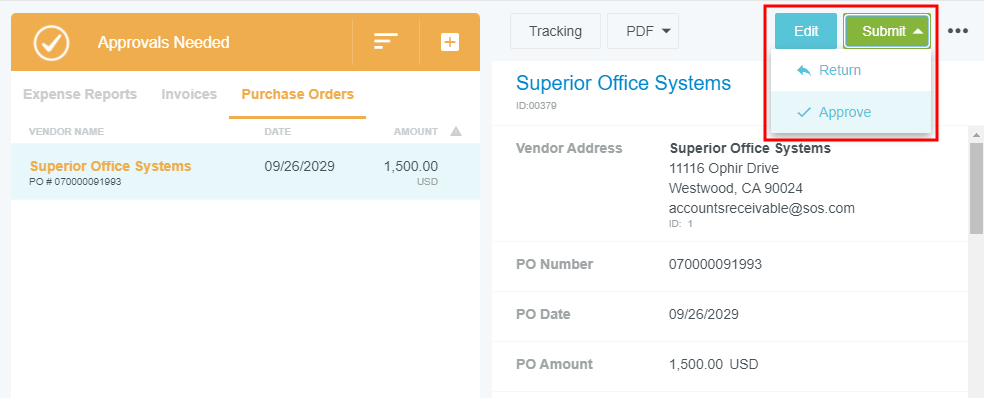Click the Approvals Needed checkmark circle icon
Screen dimensions: 984x398
pos(51,43)
